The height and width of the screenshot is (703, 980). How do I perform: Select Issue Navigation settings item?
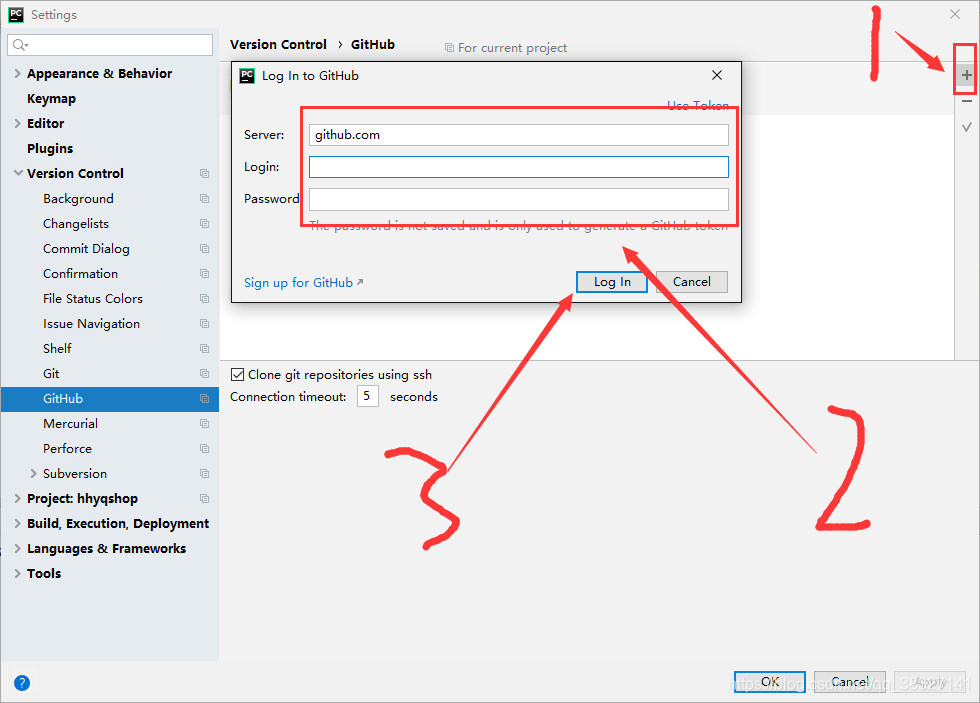(91, 324)
